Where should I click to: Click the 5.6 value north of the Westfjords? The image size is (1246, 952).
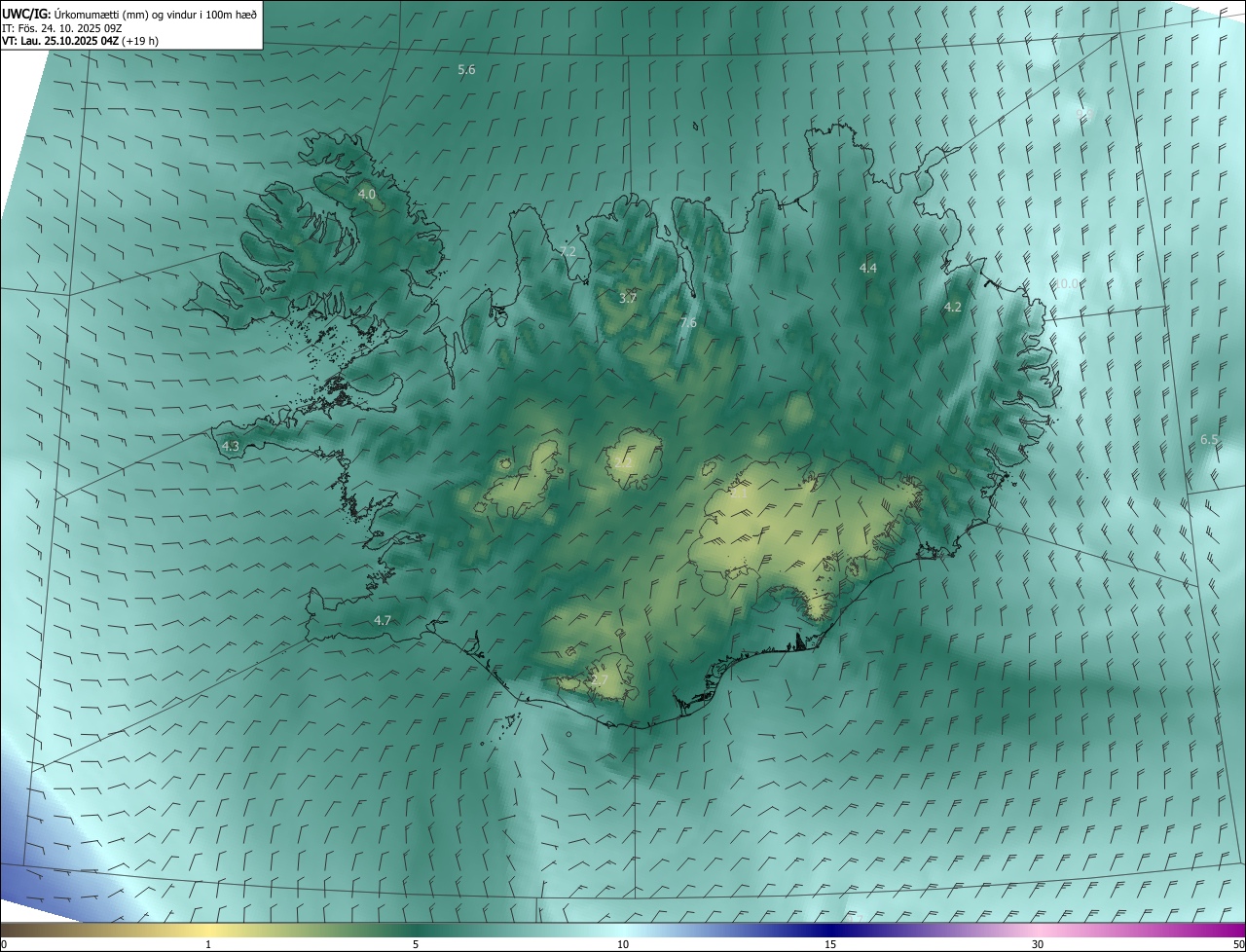[466, 70]
